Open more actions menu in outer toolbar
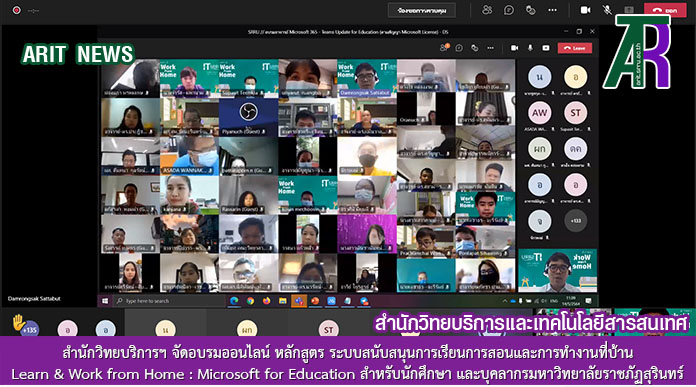 552,10
